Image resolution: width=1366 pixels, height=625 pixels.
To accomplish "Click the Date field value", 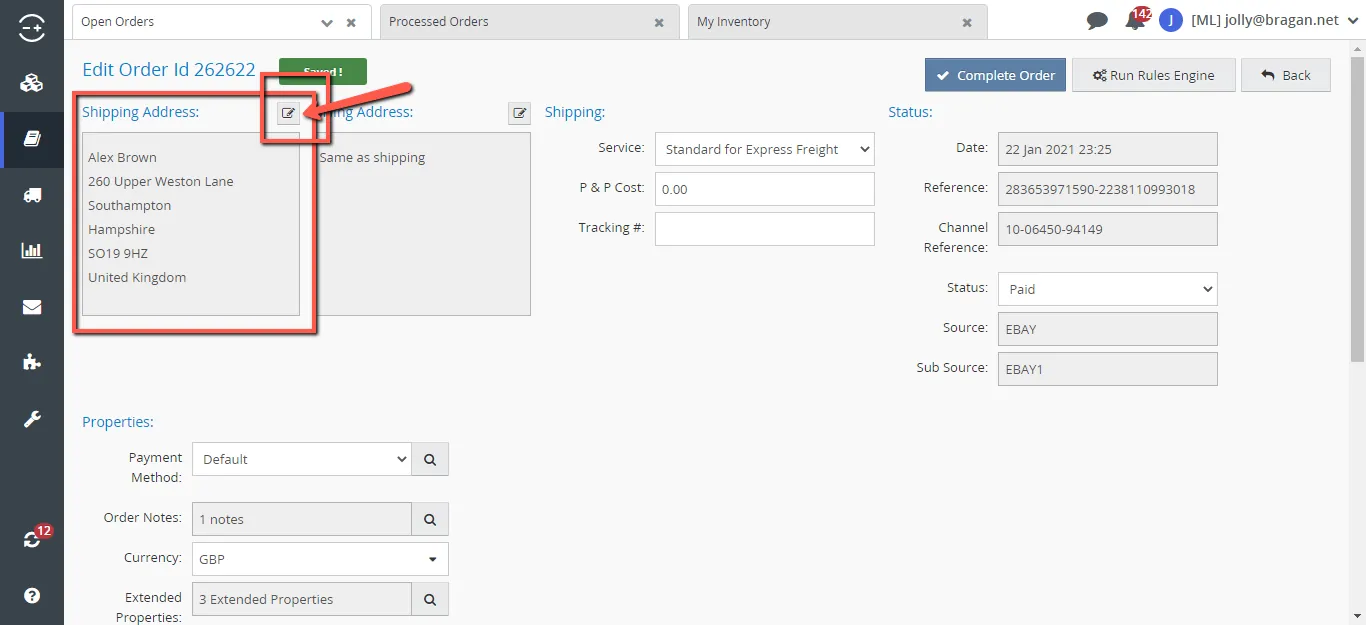I will point(1108,149).
